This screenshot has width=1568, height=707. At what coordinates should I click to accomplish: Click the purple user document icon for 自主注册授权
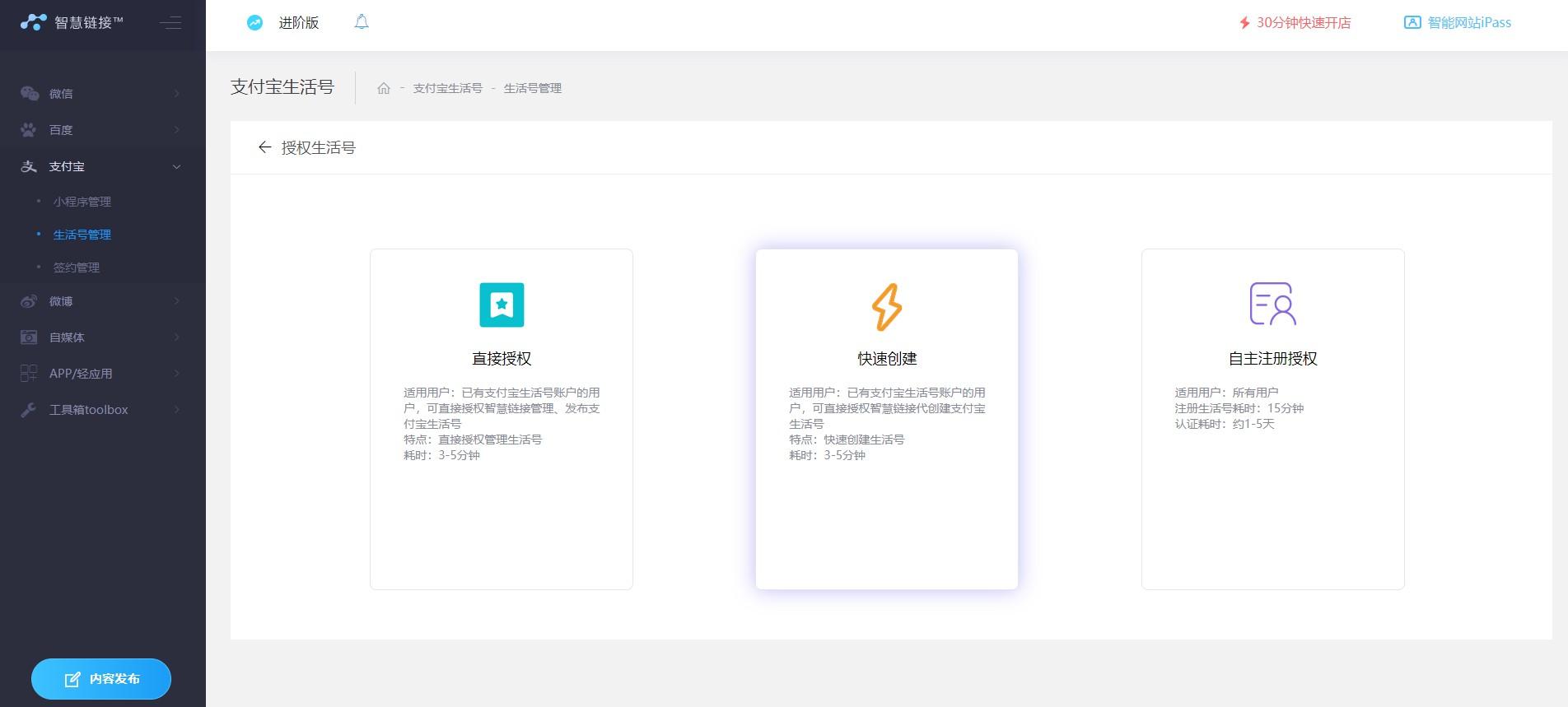pyautogui.click(x=1273, y=304)
